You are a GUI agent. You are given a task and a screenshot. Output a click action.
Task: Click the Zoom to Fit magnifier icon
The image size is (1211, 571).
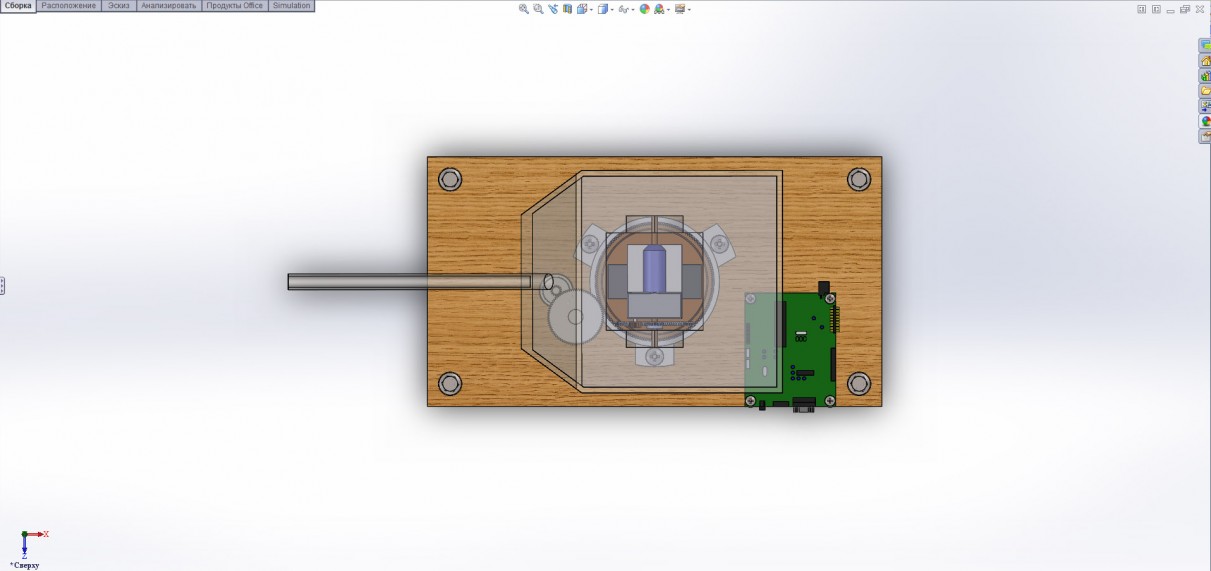point(524,9)
